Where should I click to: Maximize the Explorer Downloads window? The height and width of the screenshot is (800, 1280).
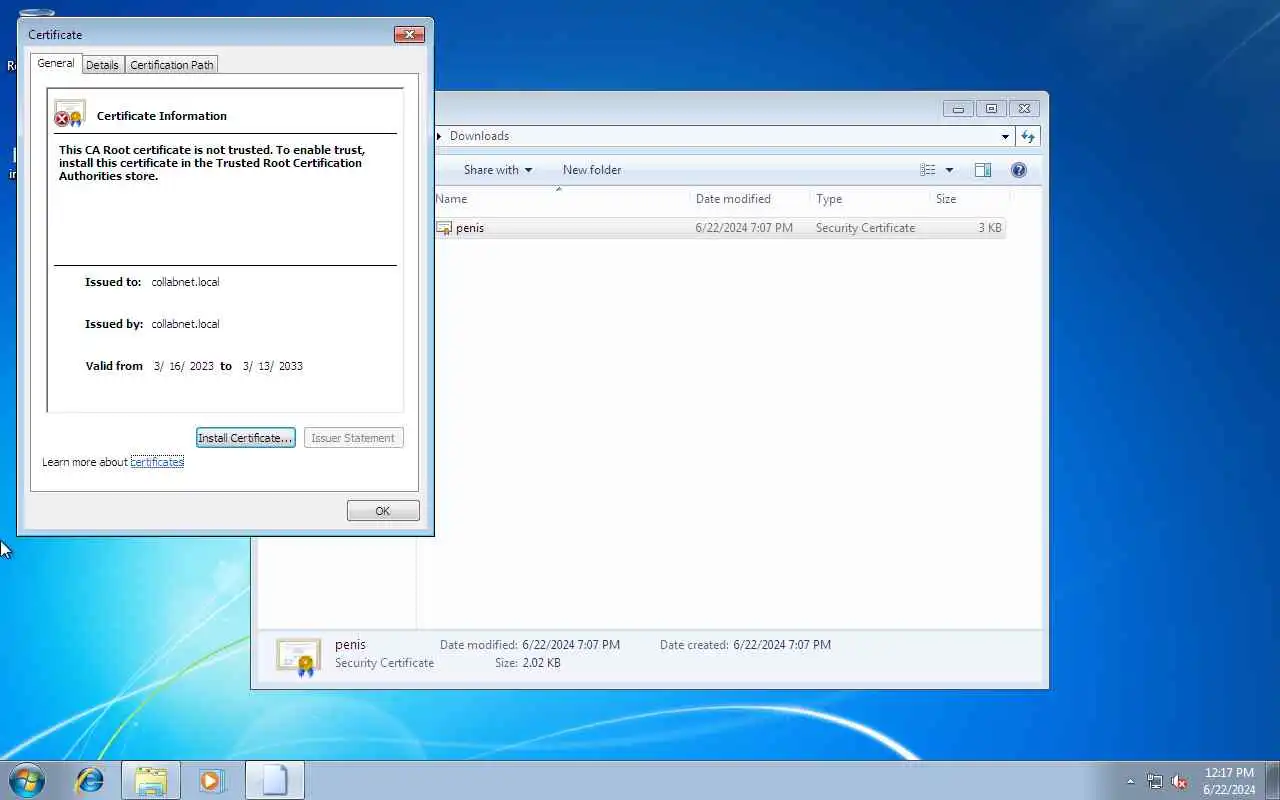(x=991, y=109)
